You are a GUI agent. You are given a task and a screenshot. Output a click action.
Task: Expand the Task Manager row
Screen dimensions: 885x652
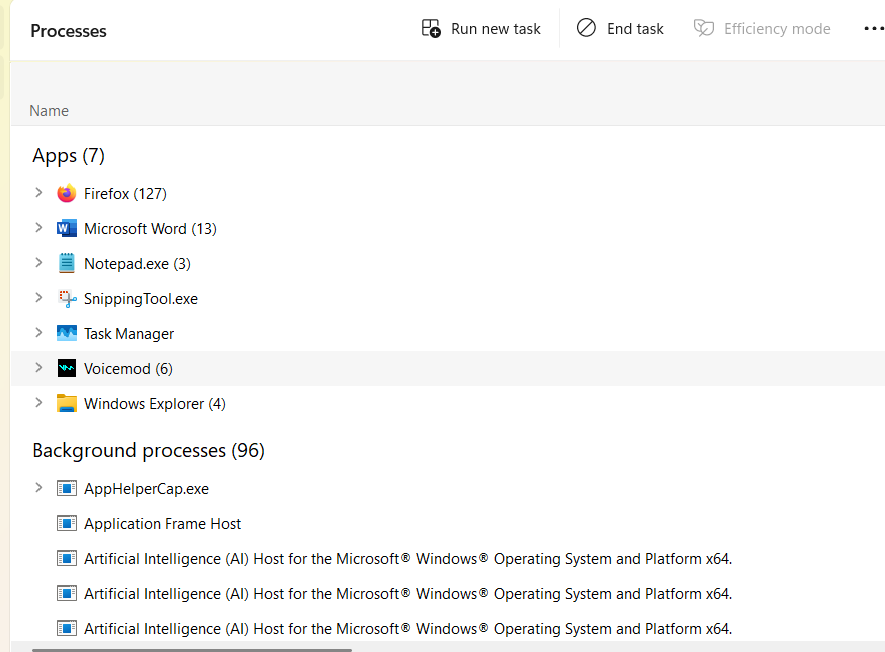click(38, 332)
